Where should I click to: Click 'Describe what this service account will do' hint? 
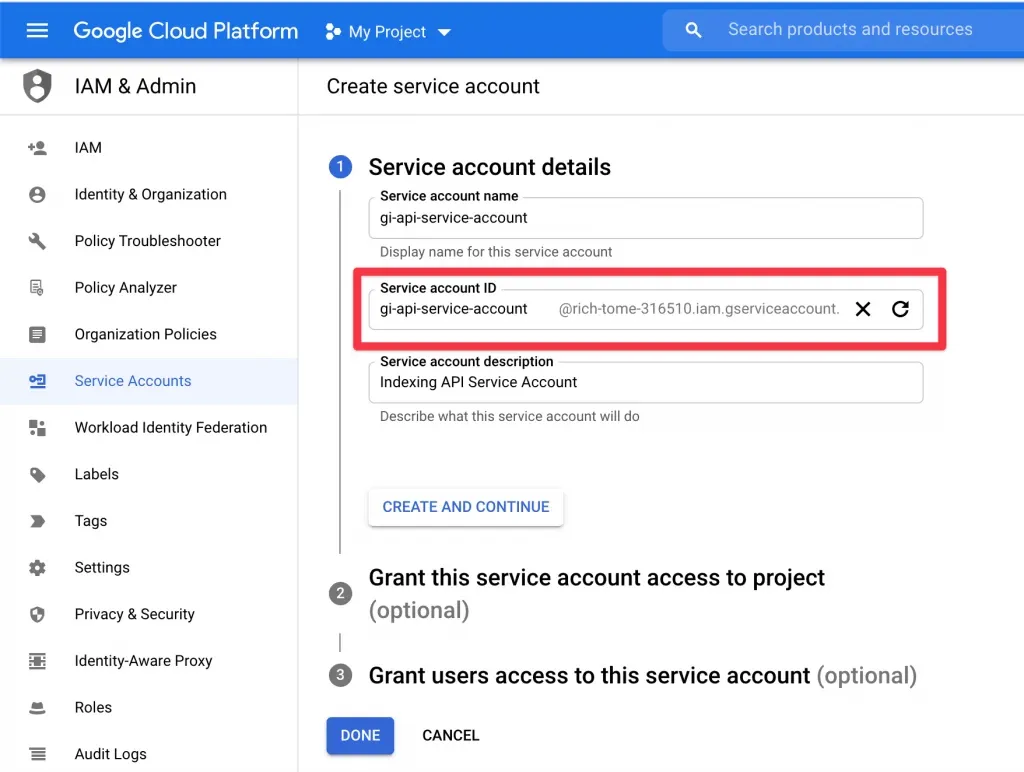[x=509, y=417]
